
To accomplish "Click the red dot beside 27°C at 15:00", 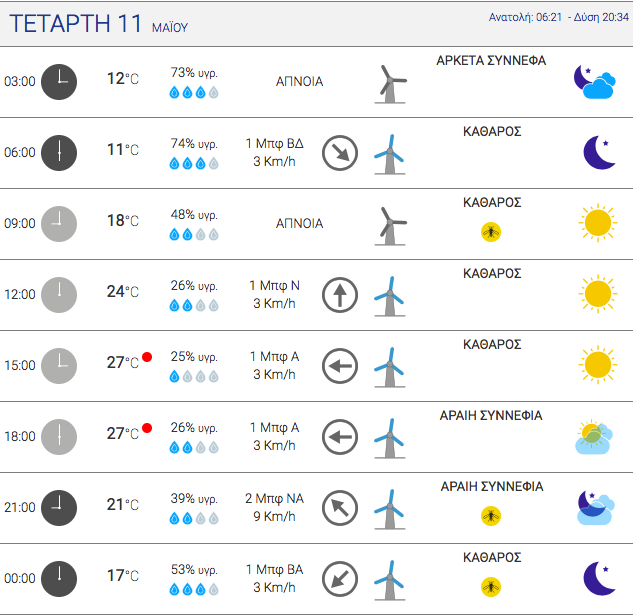I will click(x=147, y=357).
